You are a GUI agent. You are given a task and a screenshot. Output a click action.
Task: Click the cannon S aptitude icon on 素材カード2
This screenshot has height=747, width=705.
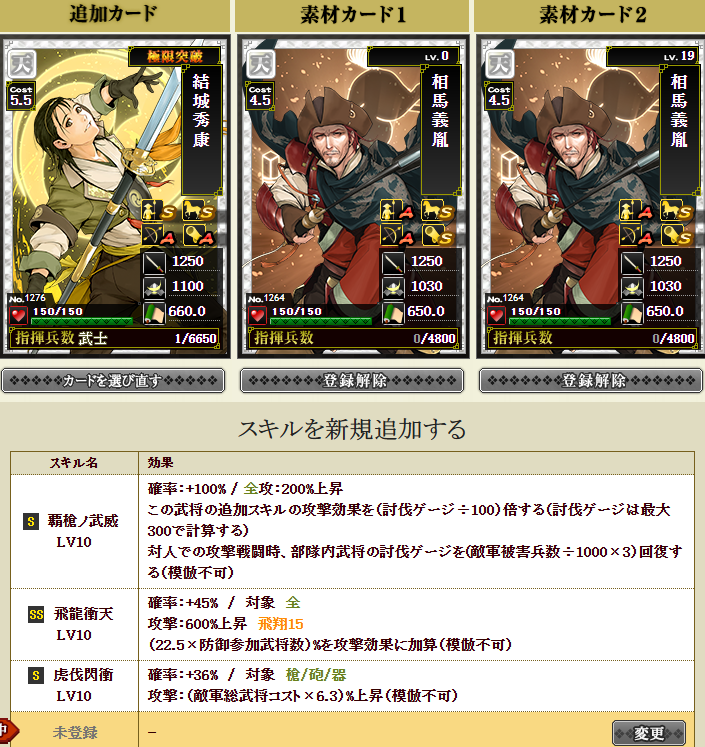tap(677, 235)
